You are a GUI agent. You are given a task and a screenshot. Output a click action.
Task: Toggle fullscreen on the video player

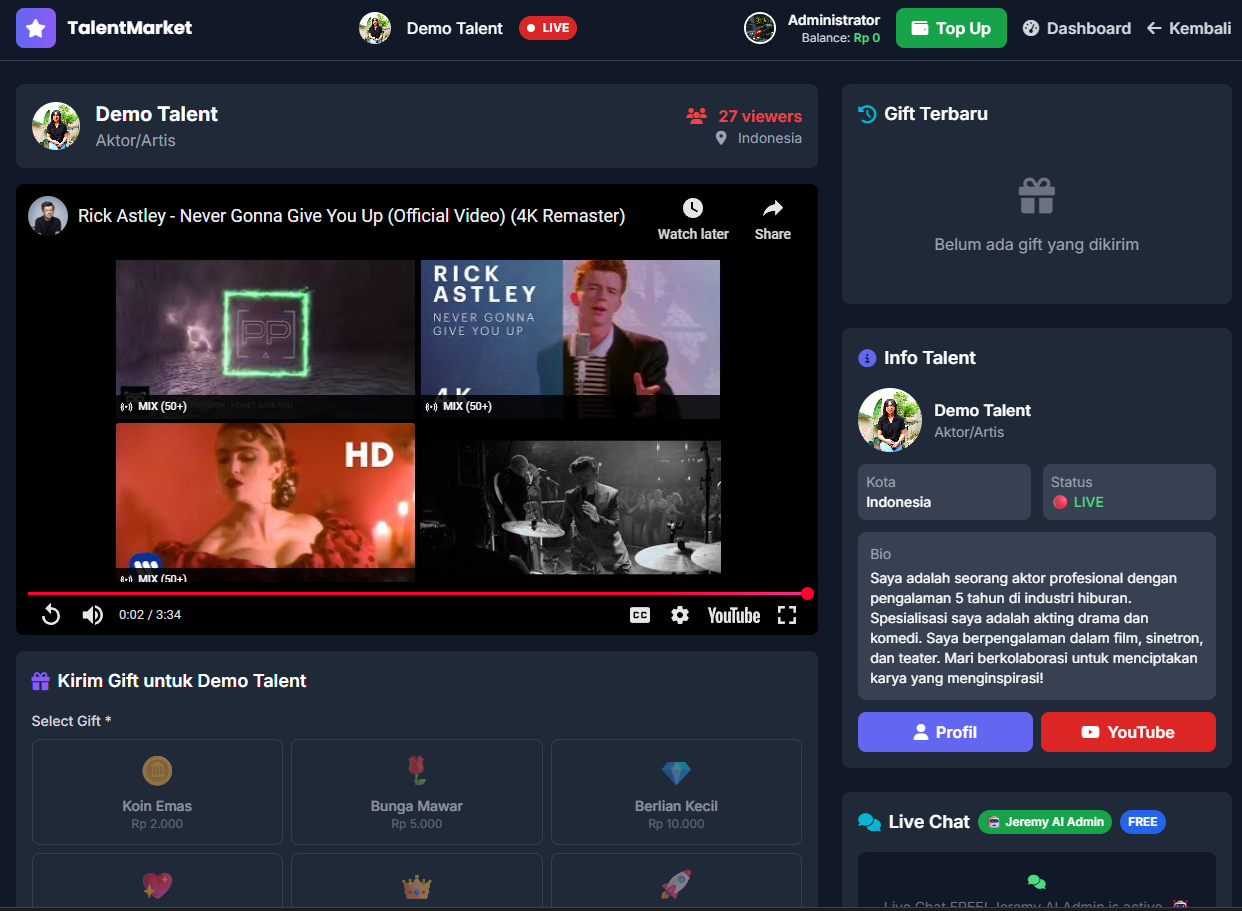787,614
